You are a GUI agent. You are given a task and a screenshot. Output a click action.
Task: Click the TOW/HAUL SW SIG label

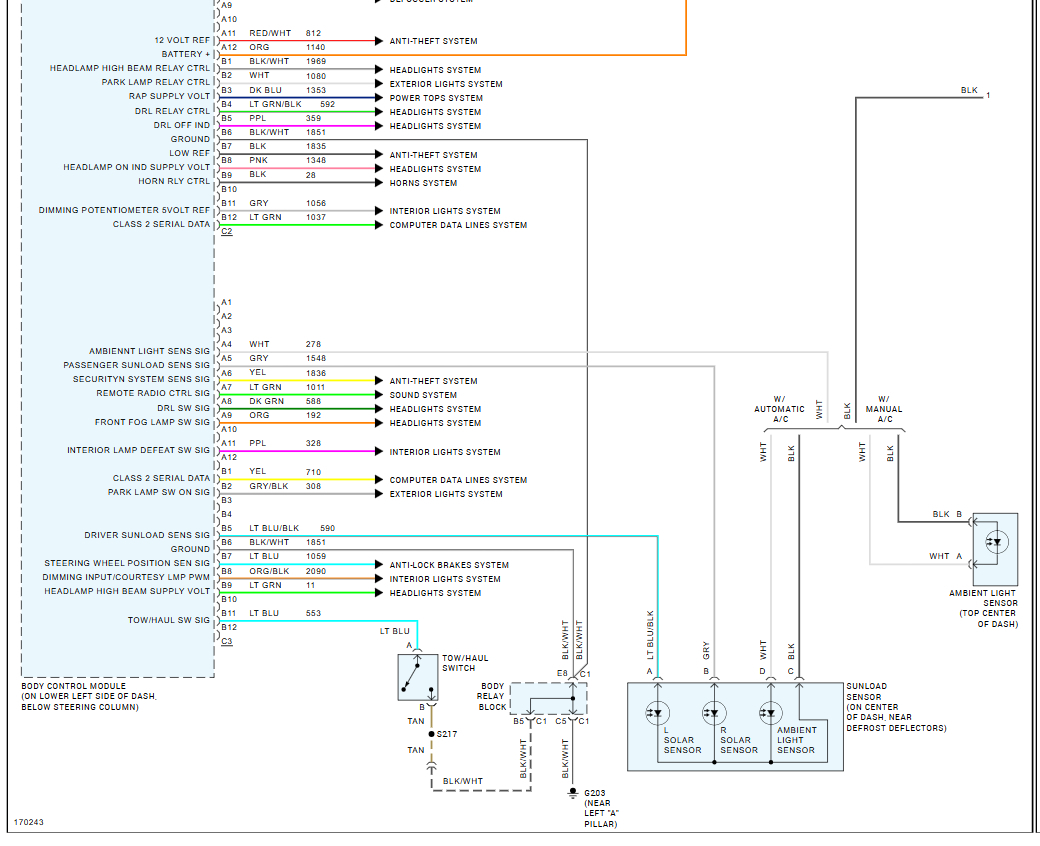tap(168, 620)
